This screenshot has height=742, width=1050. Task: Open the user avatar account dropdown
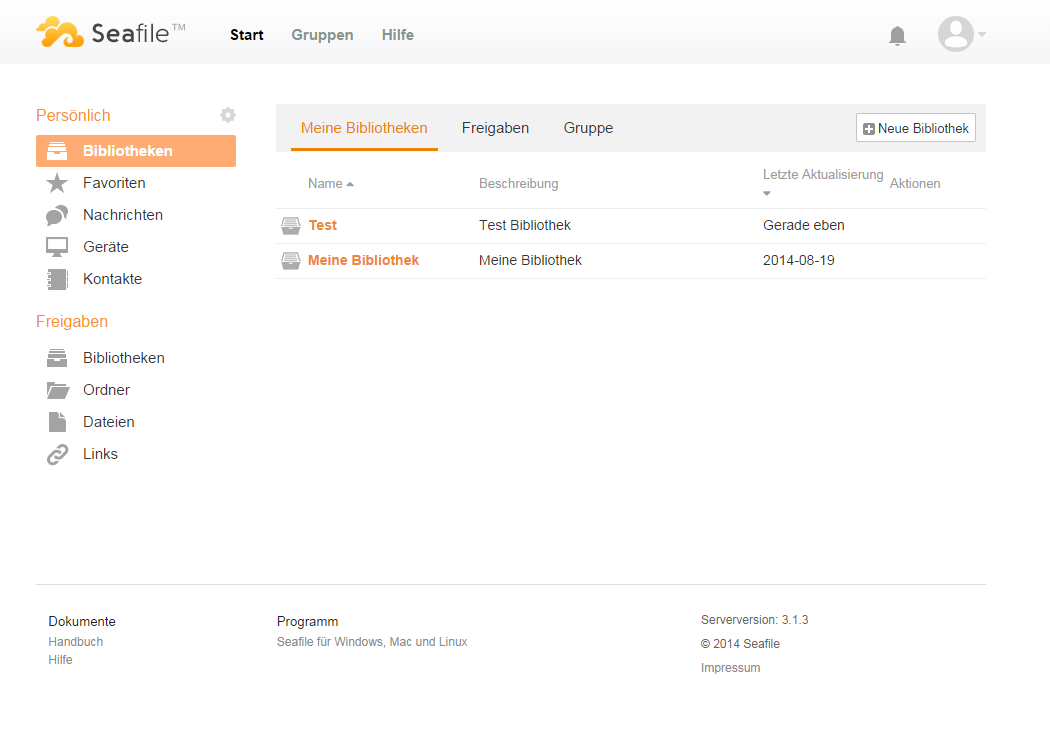(x=957, y=34)
